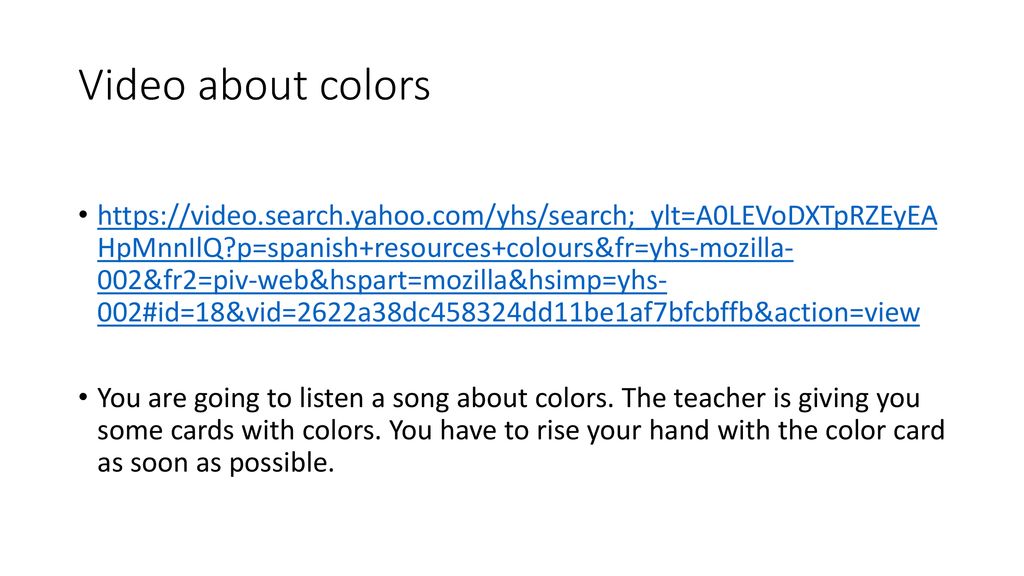Click the text as soon as possible
Image resolution: width=1024 pixels, height=576 pixels.
tap(216, 463)
